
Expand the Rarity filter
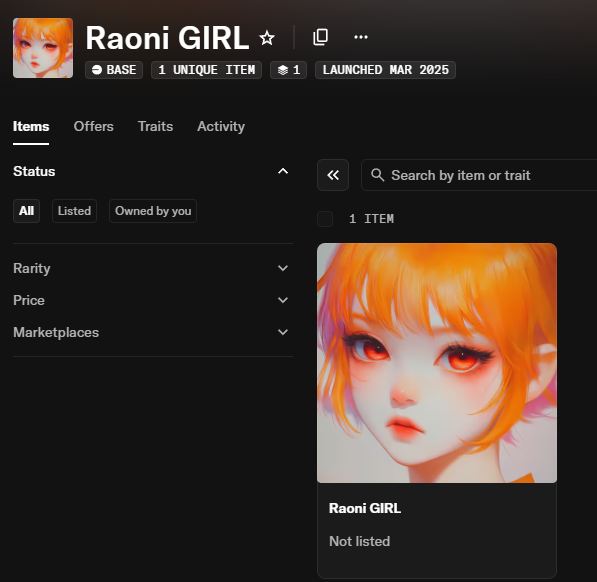[153, 268]
